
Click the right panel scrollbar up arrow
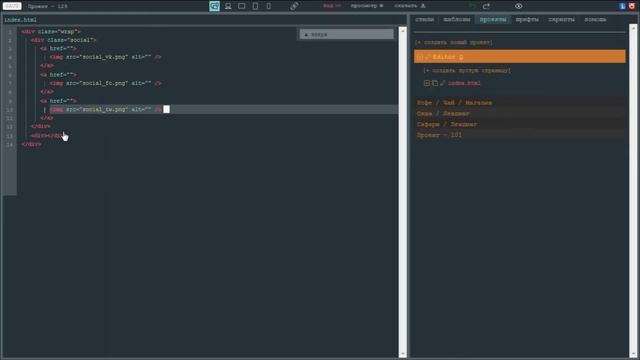(x=633, y=28)
